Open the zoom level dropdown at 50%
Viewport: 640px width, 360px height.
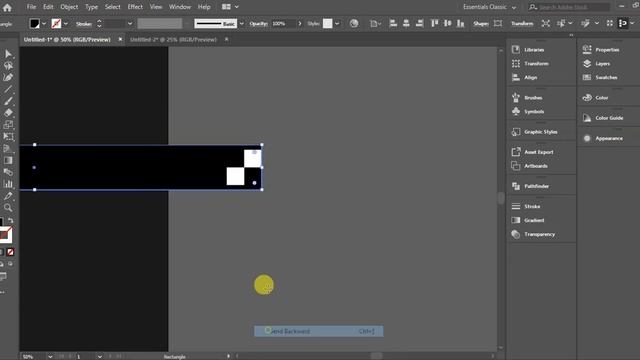50,356
